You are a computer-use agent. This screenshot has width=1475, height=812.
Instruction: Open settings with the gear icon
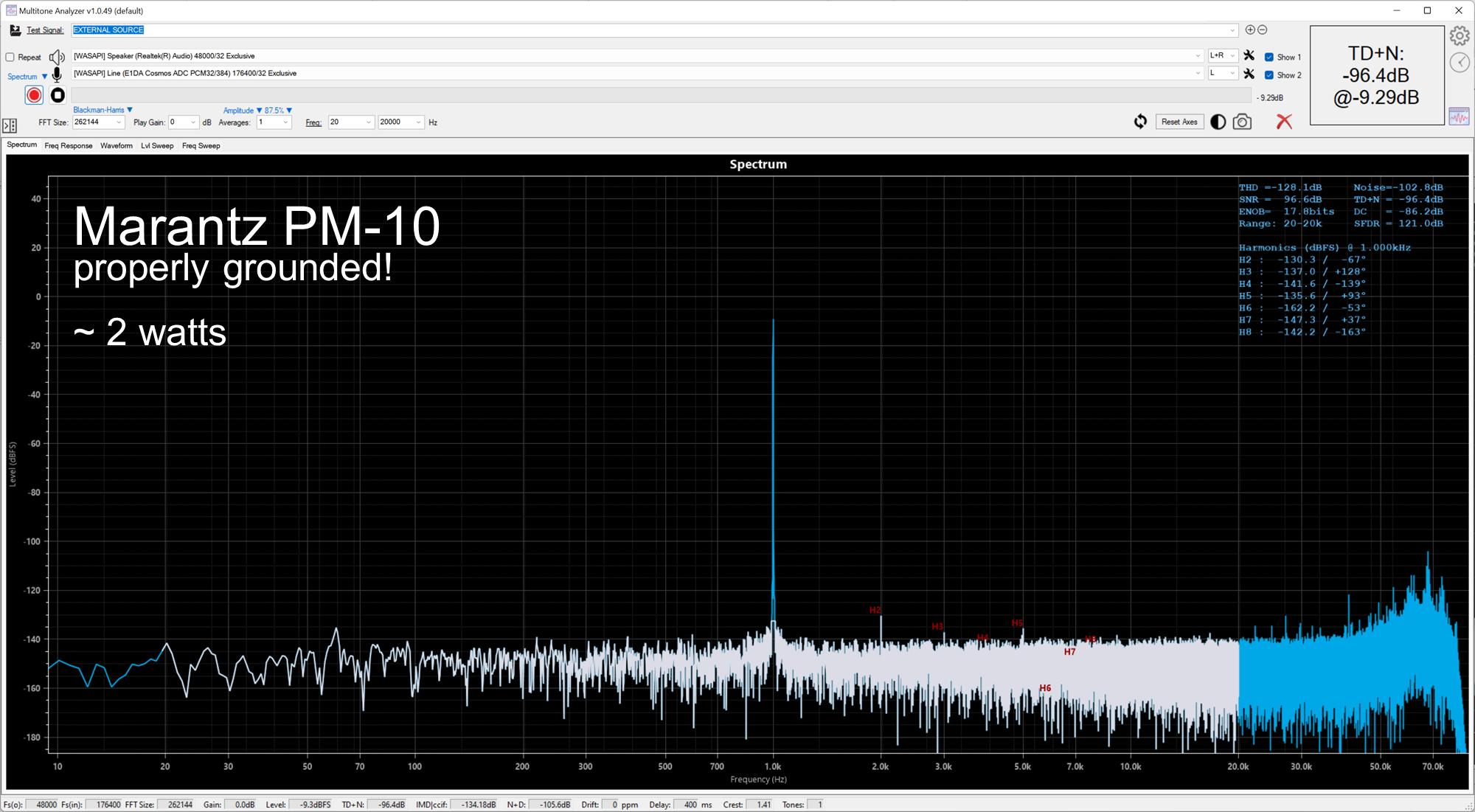tap(1460, 36)
